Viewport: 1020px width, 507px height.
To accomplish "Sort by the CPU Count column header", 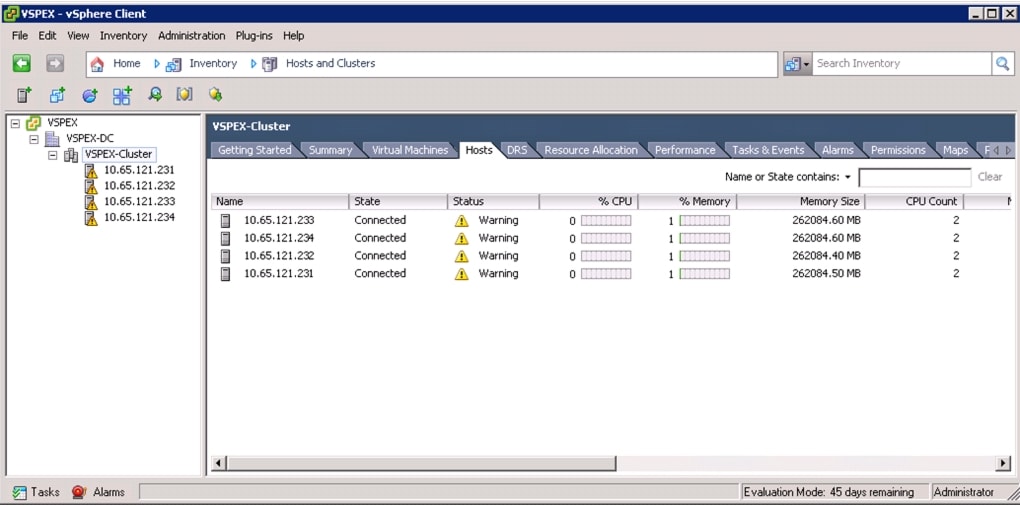I will 914,202.
